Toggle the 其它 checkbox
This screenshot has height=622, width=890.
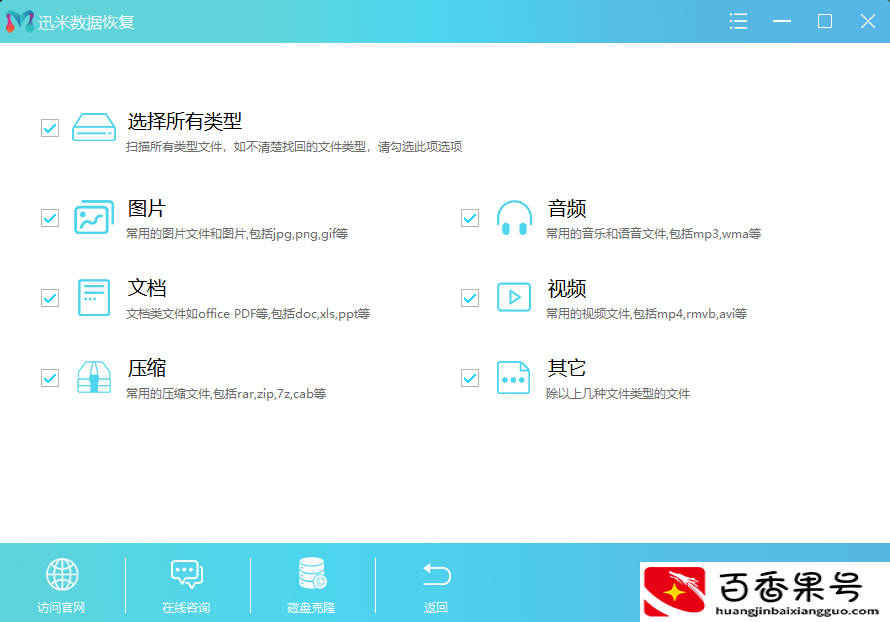click(470, 378)
